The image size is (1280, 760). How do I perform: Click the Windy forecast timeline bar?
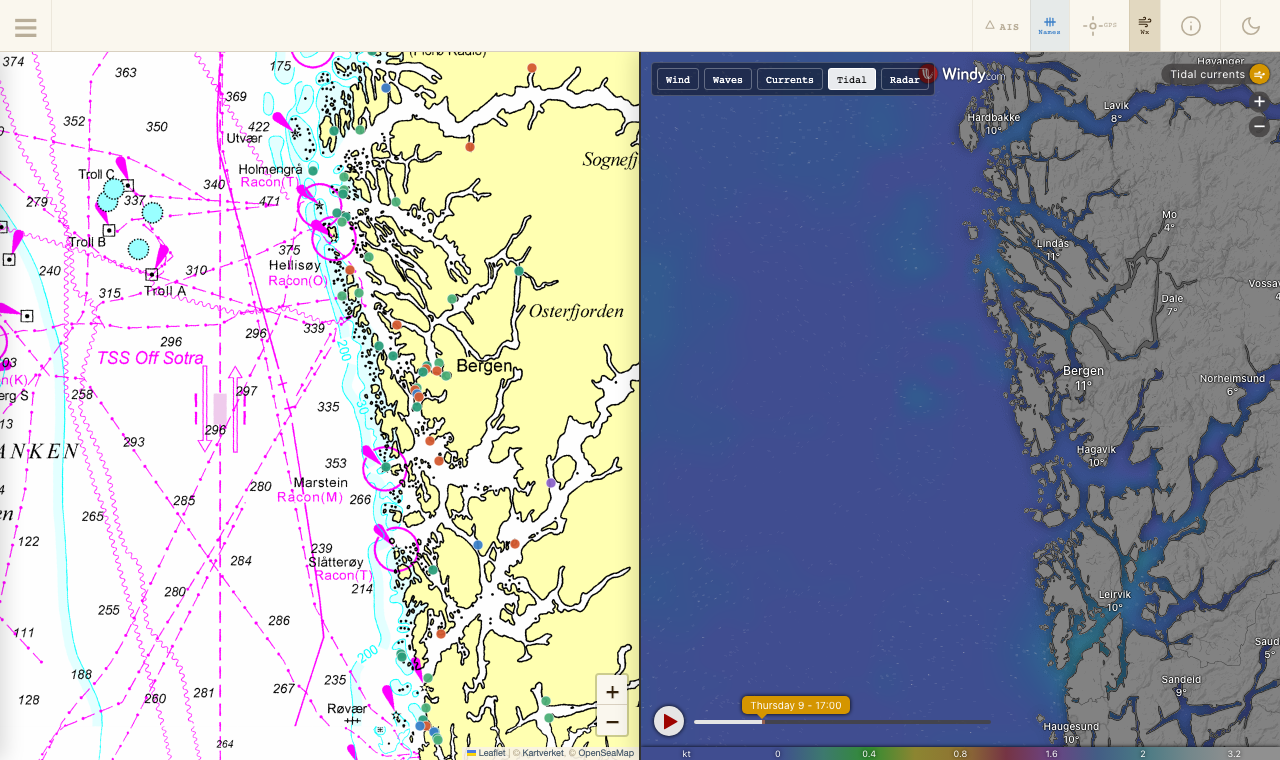click(843, 722)
